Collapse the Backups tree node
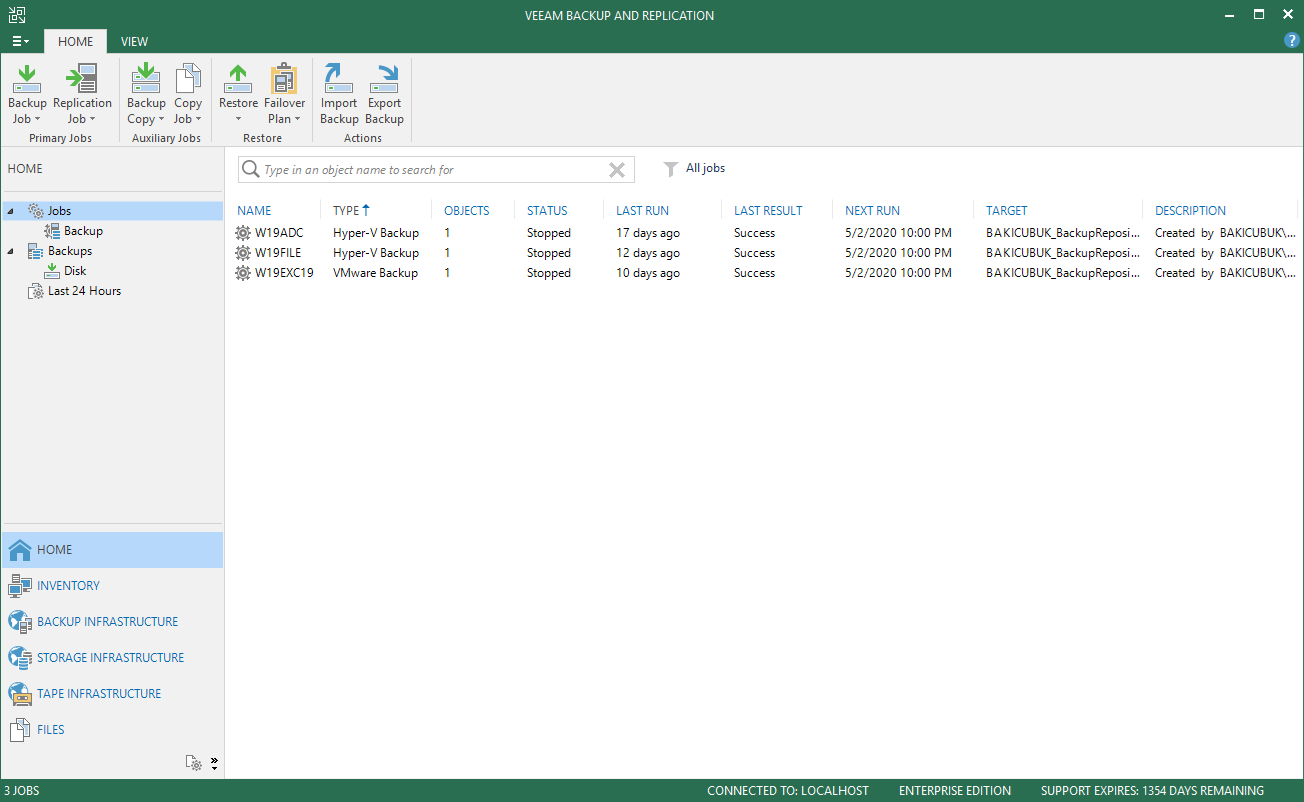This screenshot has width=1304, height=802. click(10, 251)
